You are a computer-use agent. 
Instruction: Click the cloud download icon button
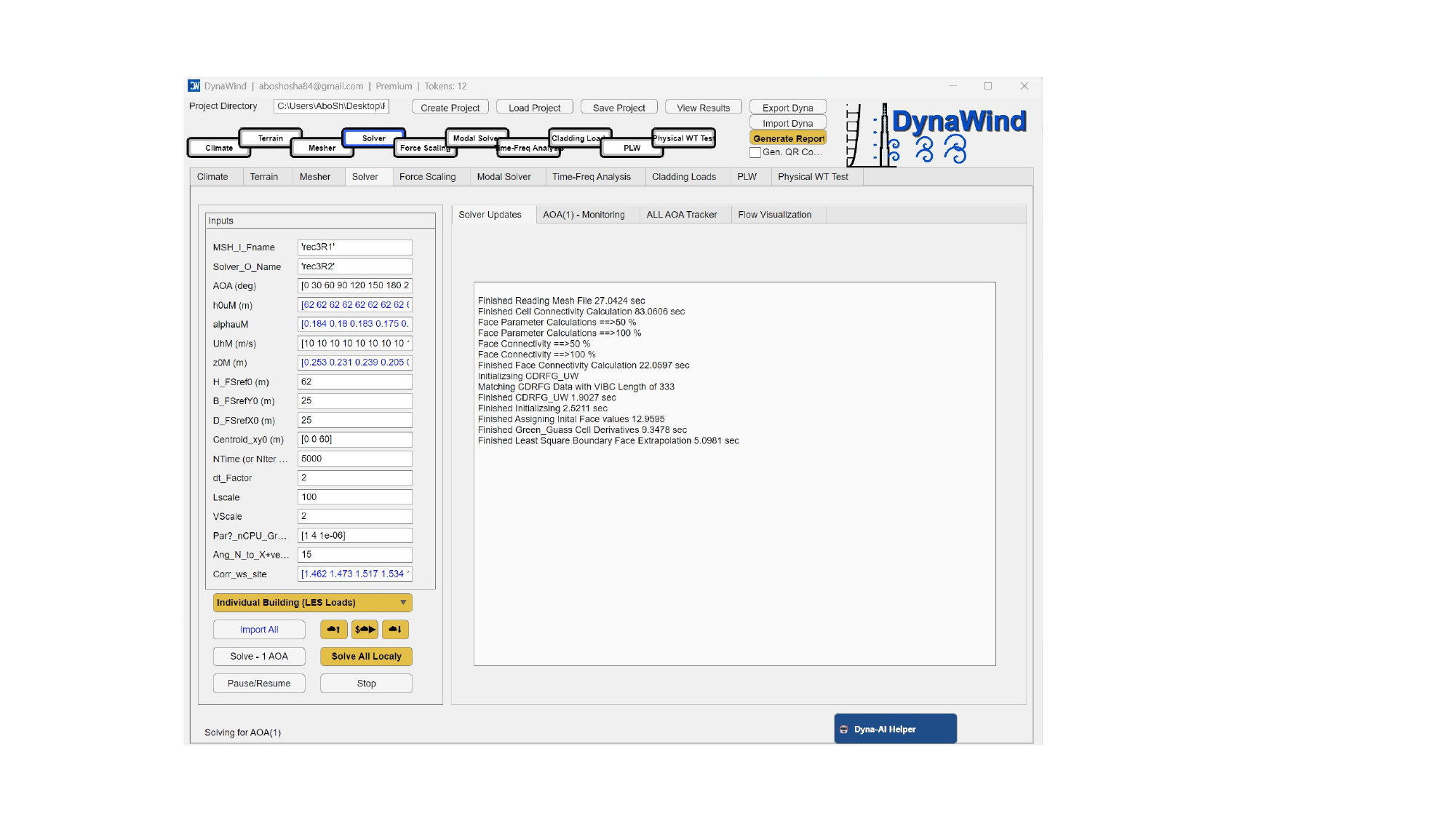click(x=395, y=629)
